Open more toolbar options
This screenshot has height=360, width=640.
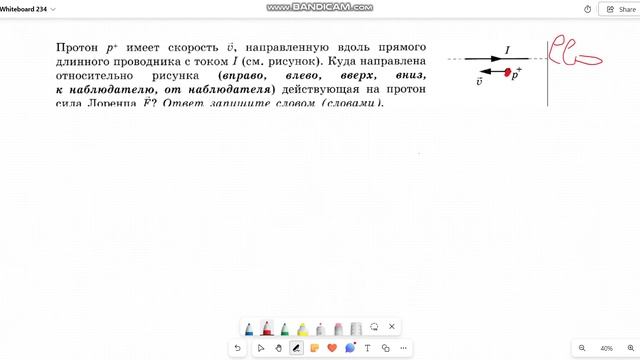403,348
